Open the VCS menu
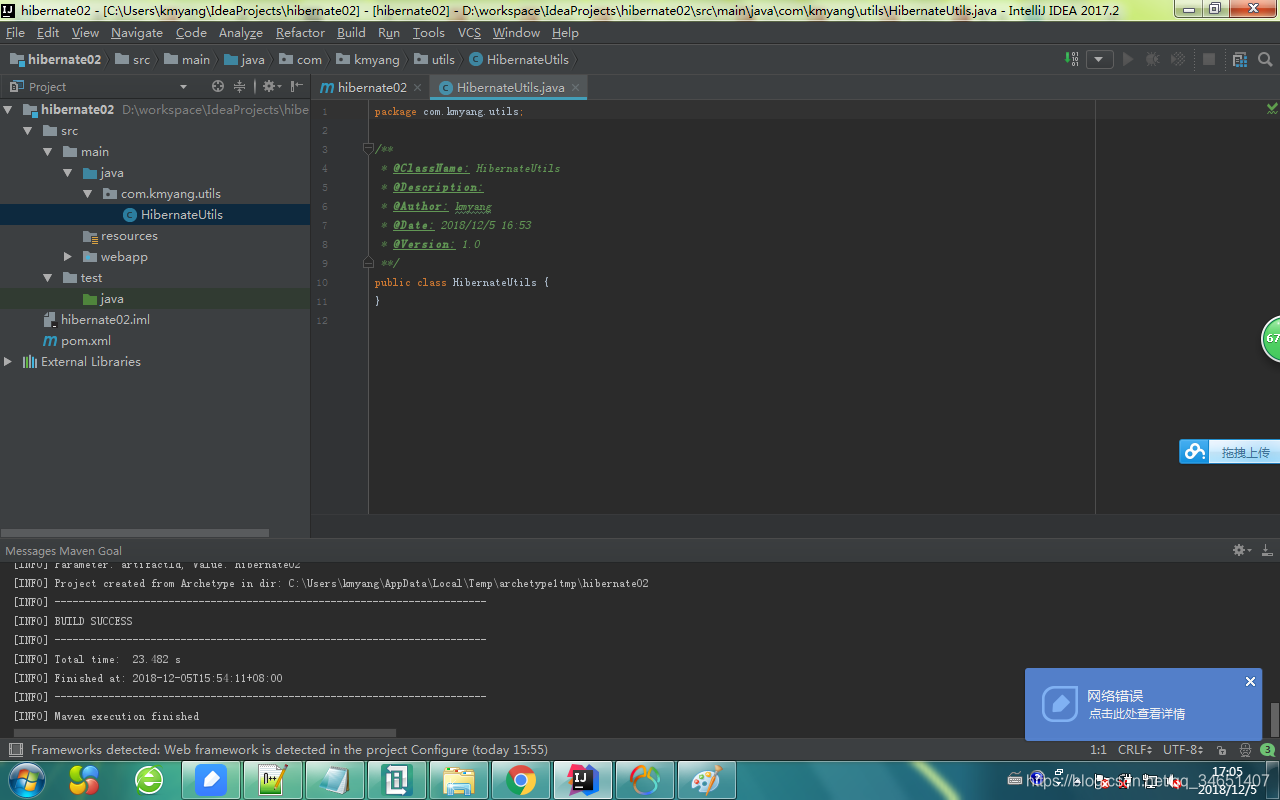The width and height of the screenshot is (1280, 800). click(x=469, y=33)
